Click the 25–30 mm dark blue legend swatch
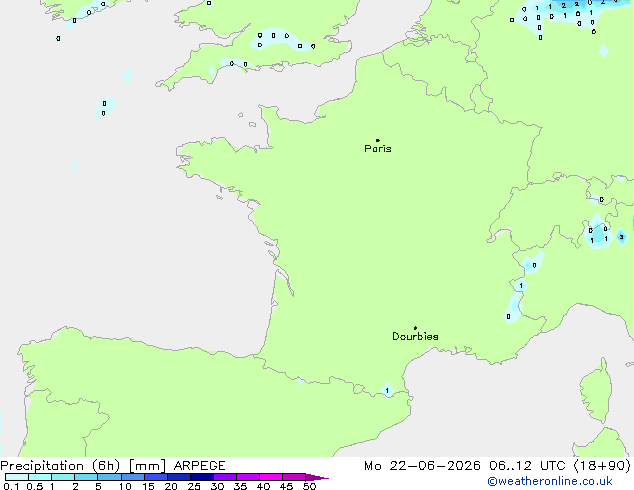This screenshot has width=634, height=490. (202, 477)
